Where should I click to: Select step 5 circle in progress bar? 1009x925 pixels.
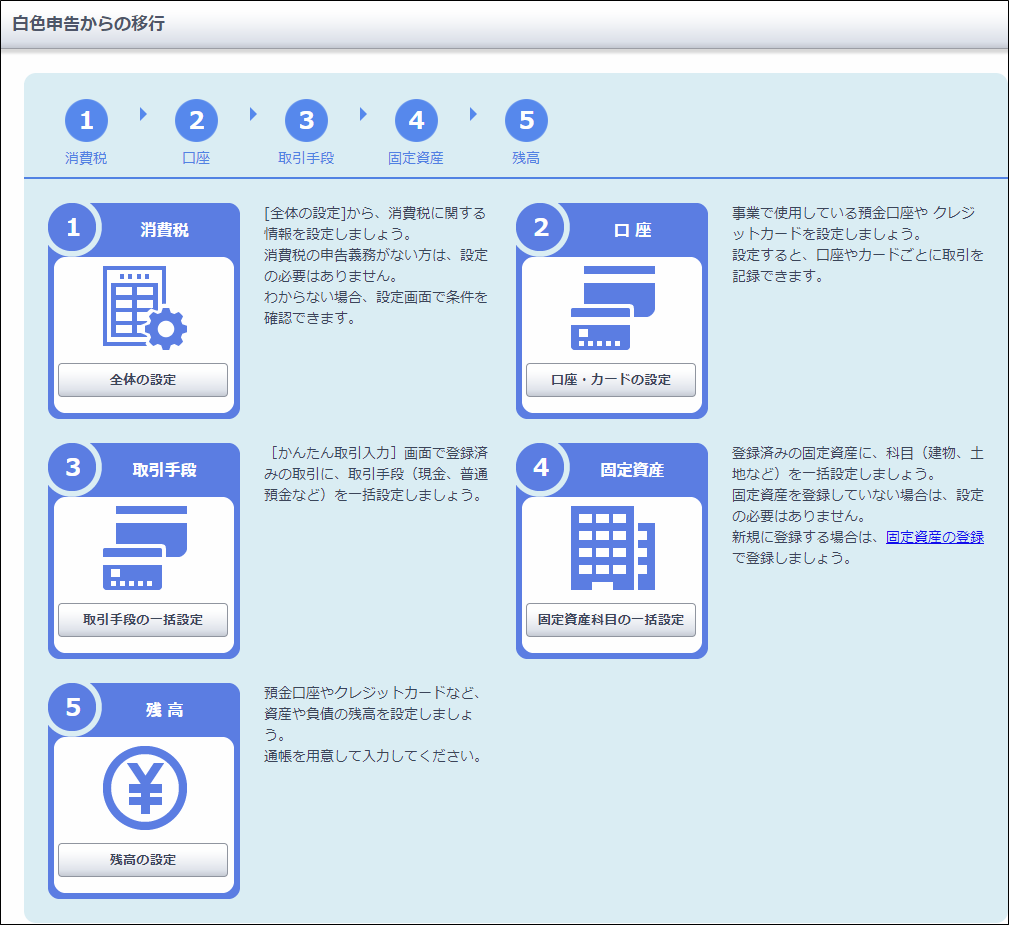pyautogui.click(x=526, y=122)
